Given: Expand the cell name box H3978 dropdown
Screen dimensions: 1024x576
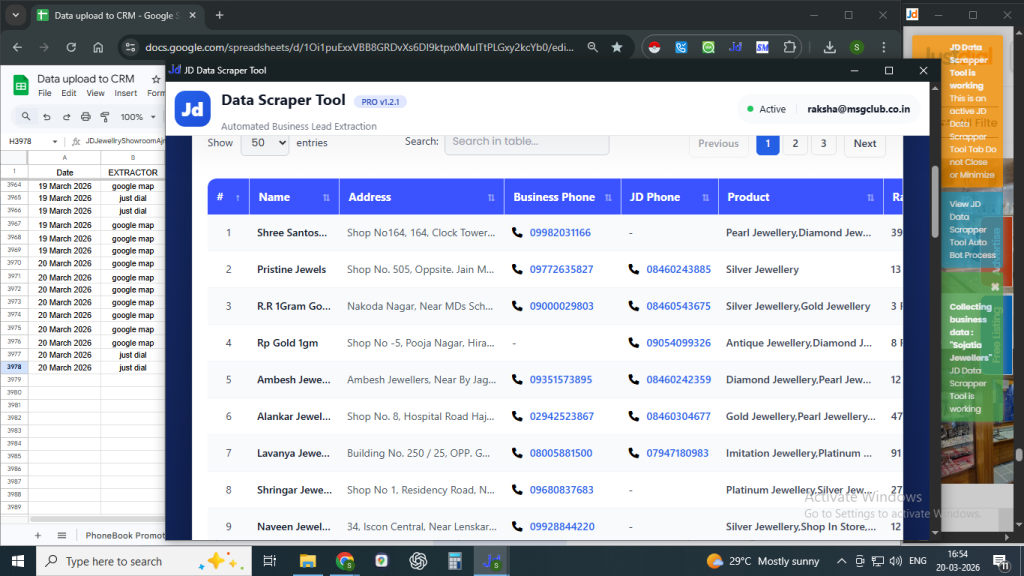Looking at the screenshot, I should click(54, 142).
